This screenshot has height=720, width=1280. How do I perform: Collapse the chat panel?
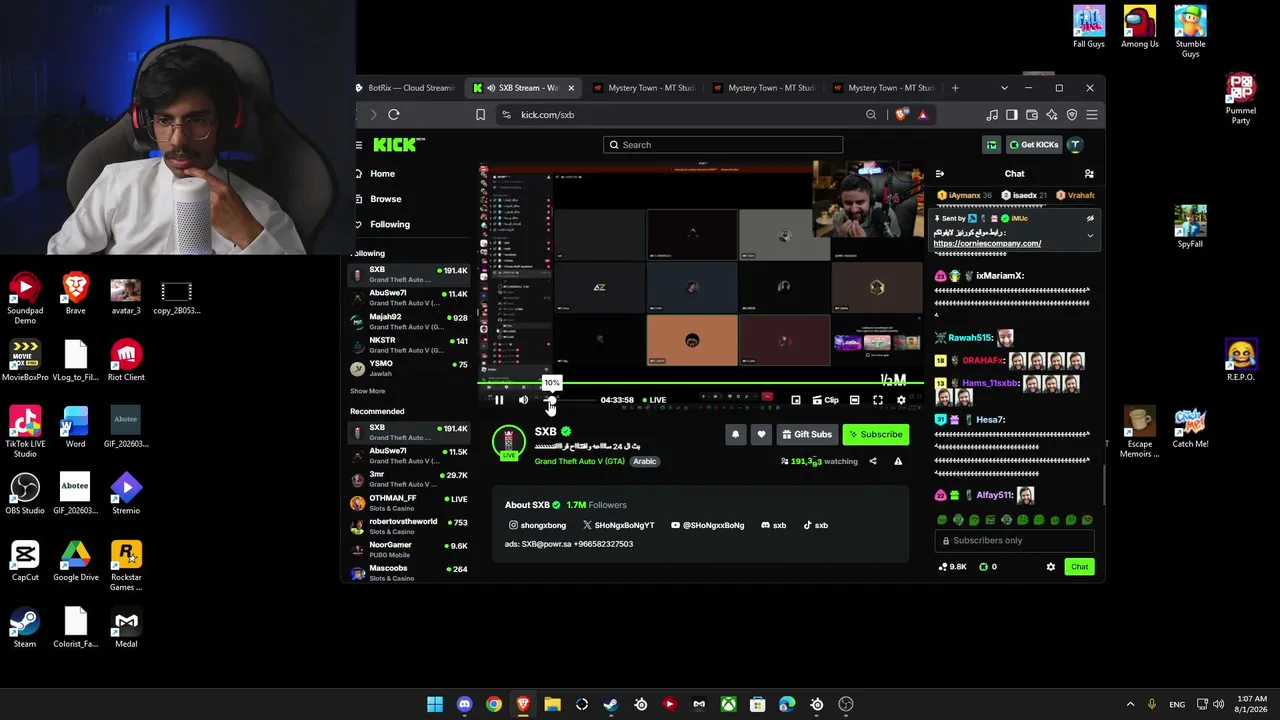click(x=940, y=174)
